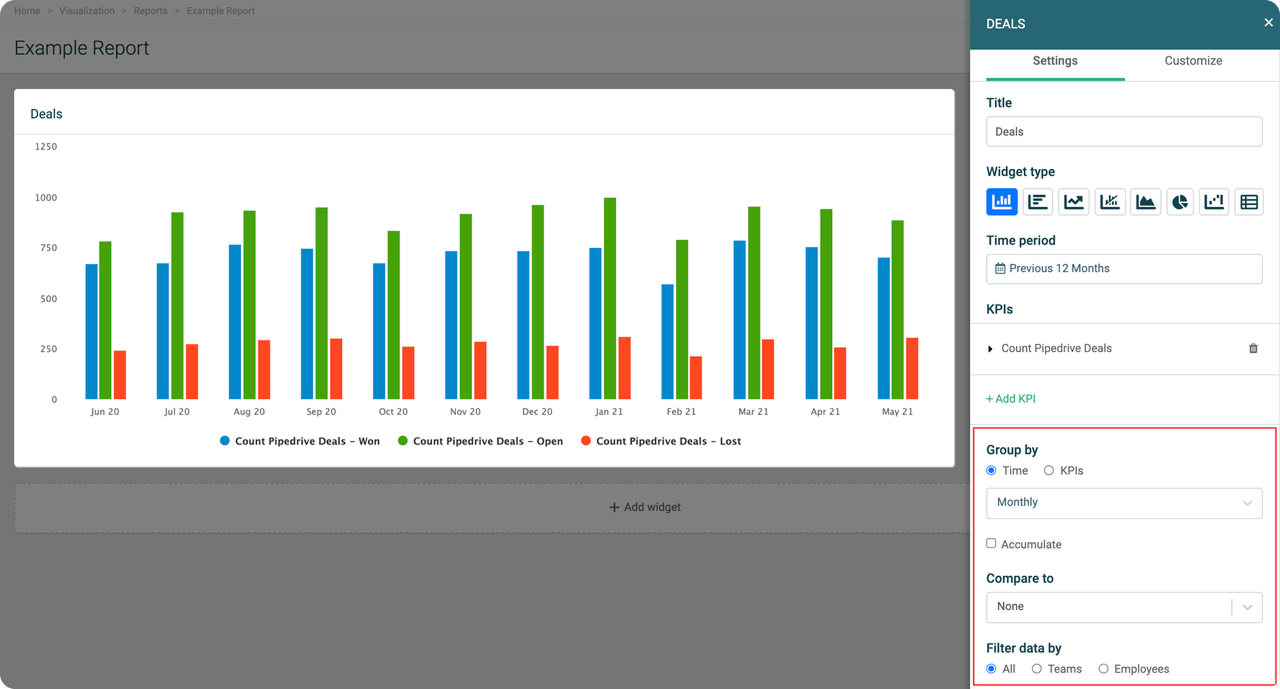Click the Add KPI link
The height and width of the screenshot is (689, 1280).
click(1011, 399)
